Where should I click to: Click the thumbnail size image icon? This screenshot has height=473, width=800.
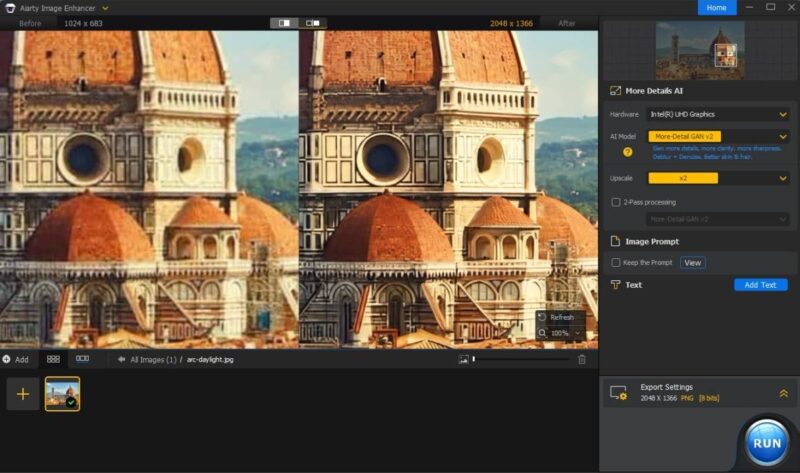(x=463, y=360)
